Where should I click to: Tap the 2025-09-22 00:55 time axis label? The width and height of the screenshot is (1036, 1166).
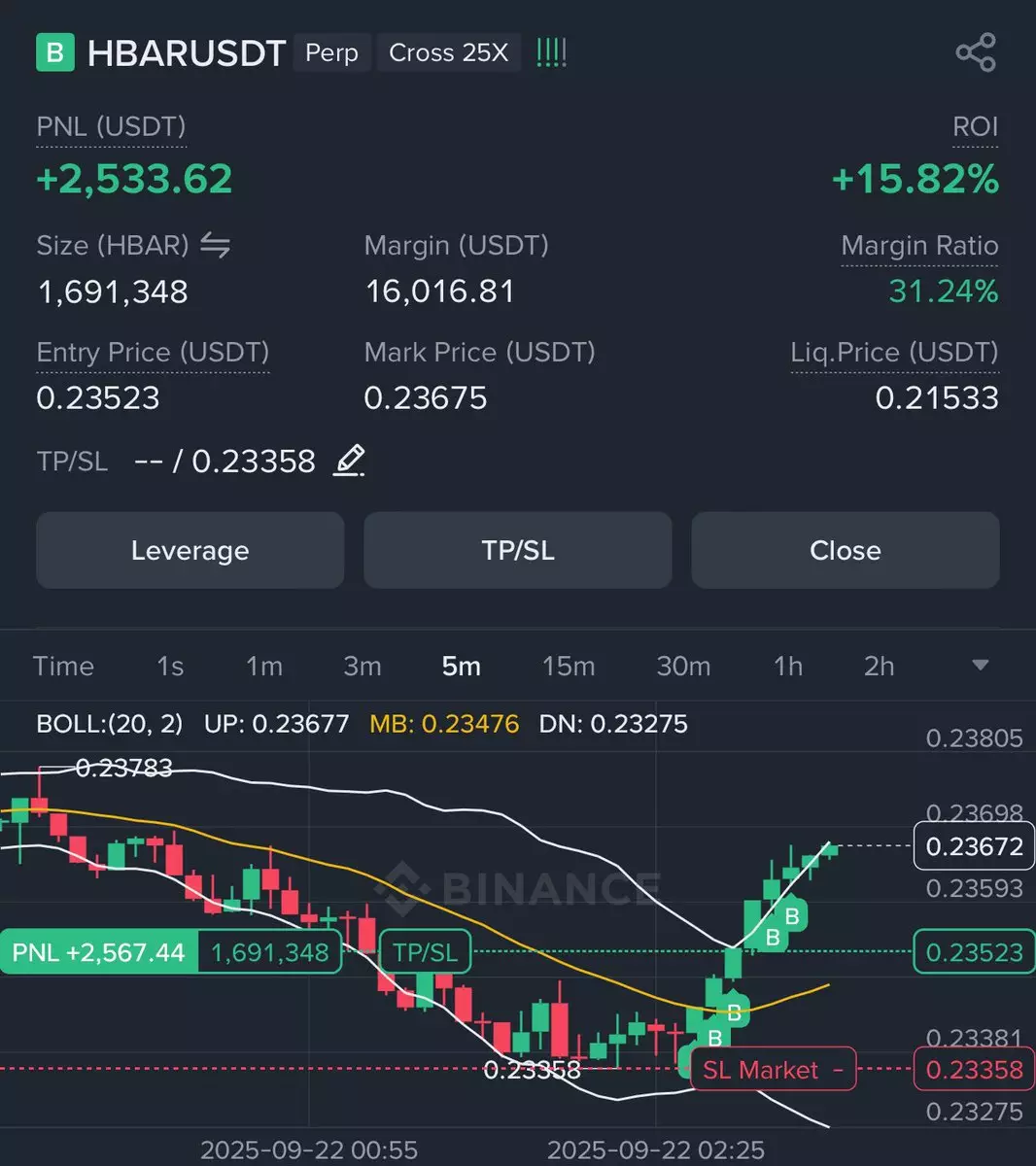(x=309, y=1150)
